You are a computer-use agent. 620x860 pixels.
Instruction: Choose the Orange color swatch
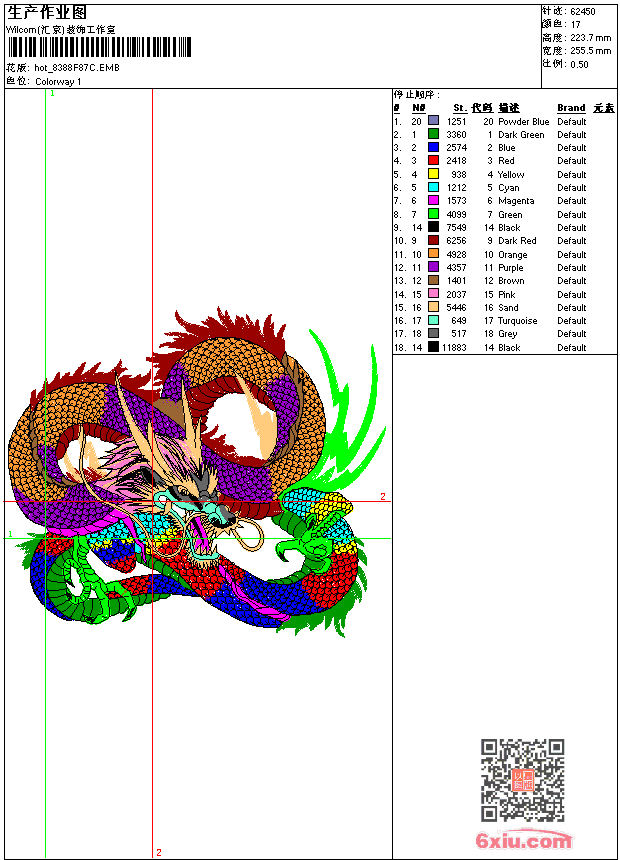pyautogui.click(x=433, y=254)
